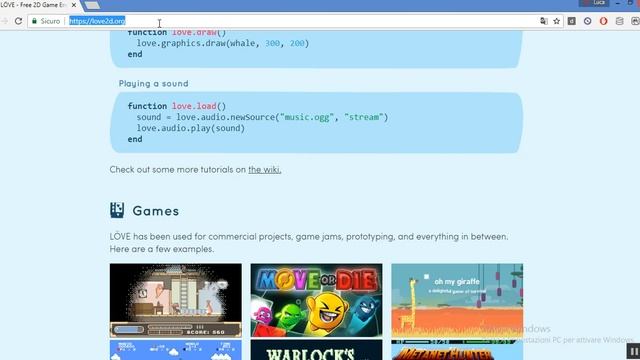The width and height of the screenshot is (640, 360).
Task: Click the Luca profile button
Action: point(594,3)
